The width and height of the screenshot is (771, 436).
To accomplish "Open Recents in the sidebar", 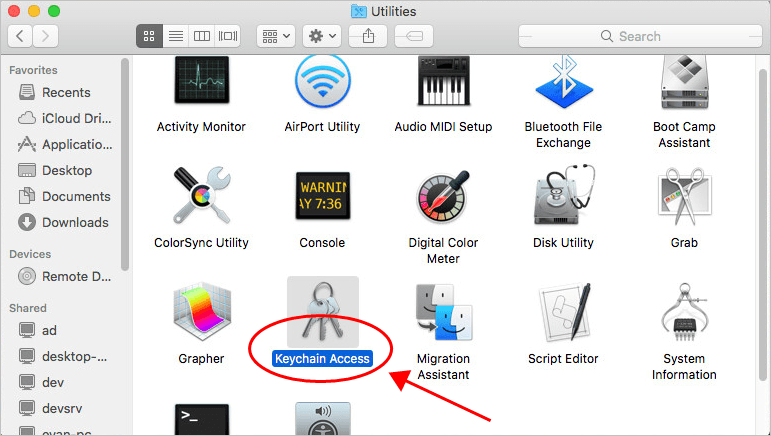I will pos(65,92).
